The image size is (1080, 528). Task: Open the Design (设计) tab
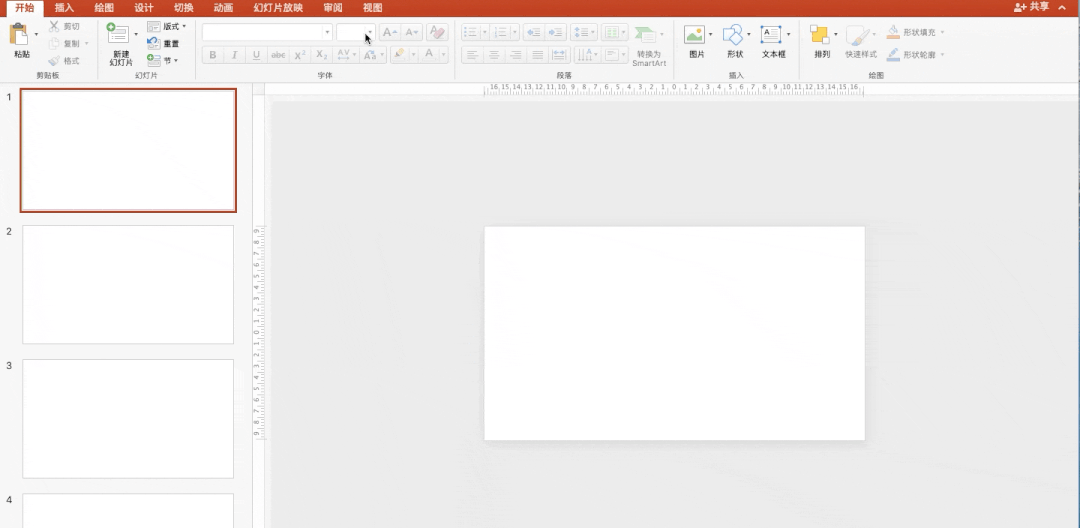pos(144,7)
